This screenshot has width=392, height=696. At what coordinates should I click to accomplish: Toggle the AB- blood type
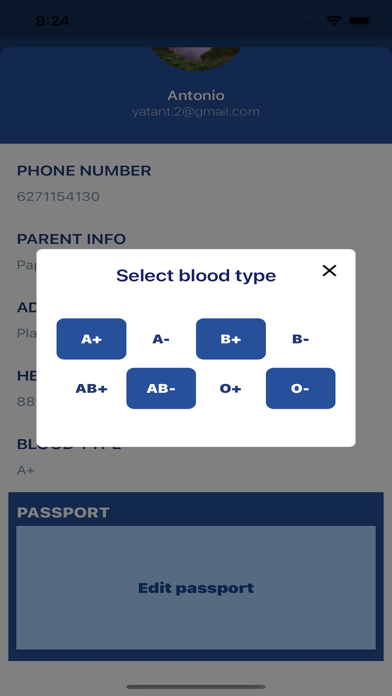pyautogui.click(x=161, y=388)
